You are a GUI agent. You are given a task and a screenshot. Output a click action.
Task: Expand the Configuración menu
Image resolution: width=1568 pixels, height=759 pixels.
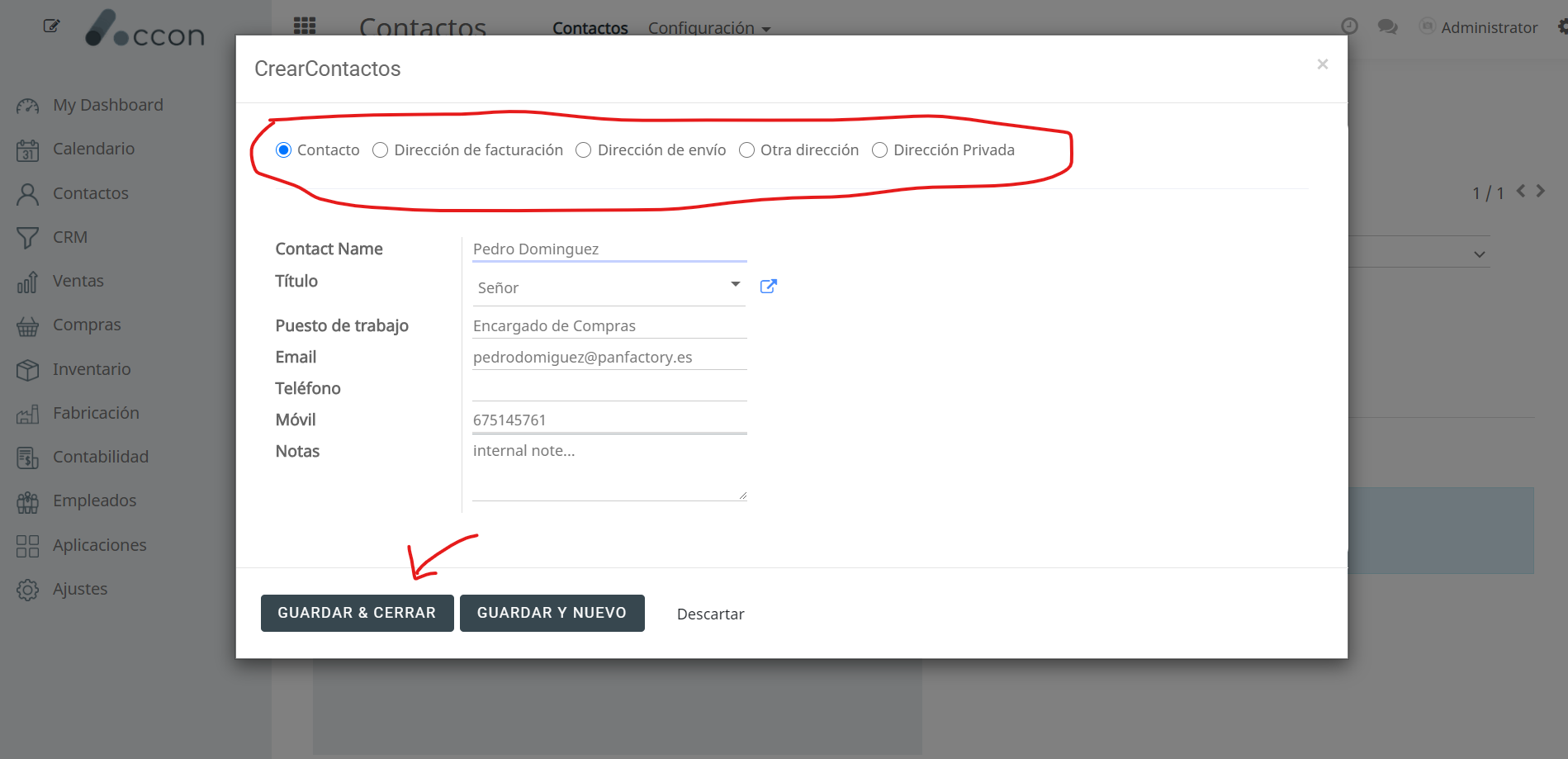709,28
